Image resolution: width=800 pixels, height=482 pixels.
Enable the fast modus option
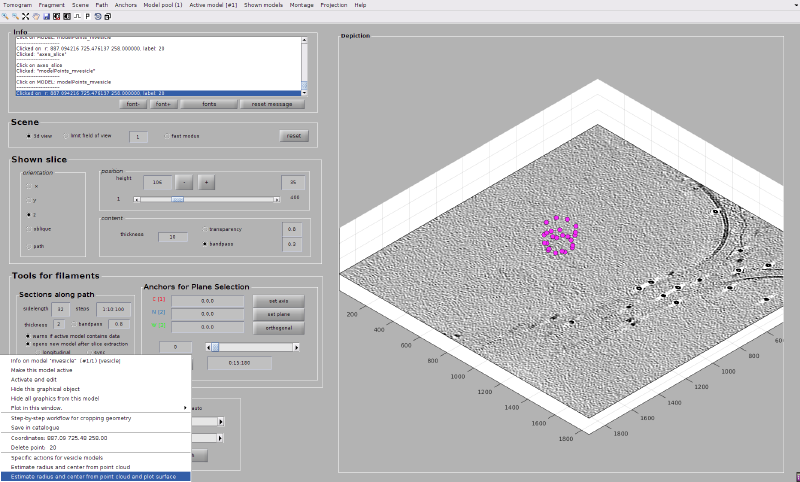click(167, 136)
